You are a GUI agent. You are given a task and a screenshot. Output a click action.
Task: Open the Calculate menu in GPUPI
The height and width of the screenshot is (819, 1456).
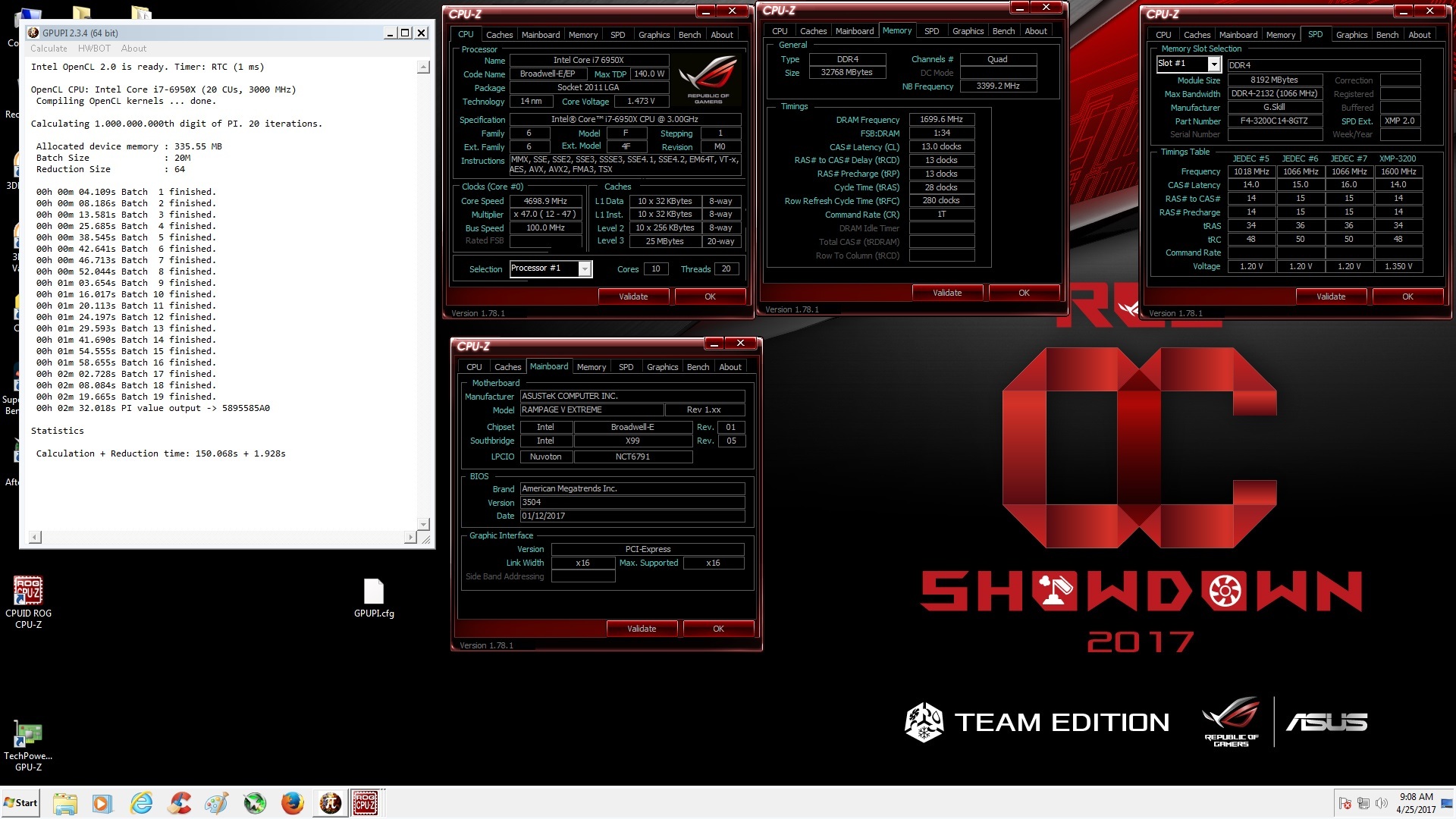click(49, 49)
